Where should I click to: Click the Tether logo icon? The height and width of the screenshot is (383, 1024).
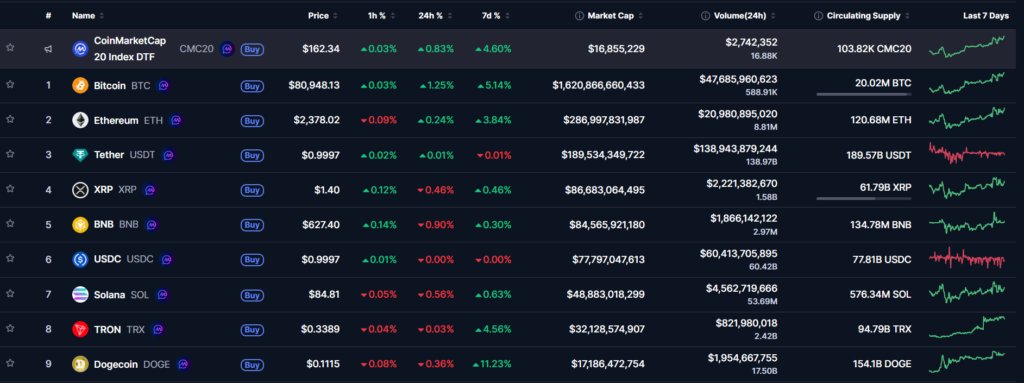tap(80, 155)
